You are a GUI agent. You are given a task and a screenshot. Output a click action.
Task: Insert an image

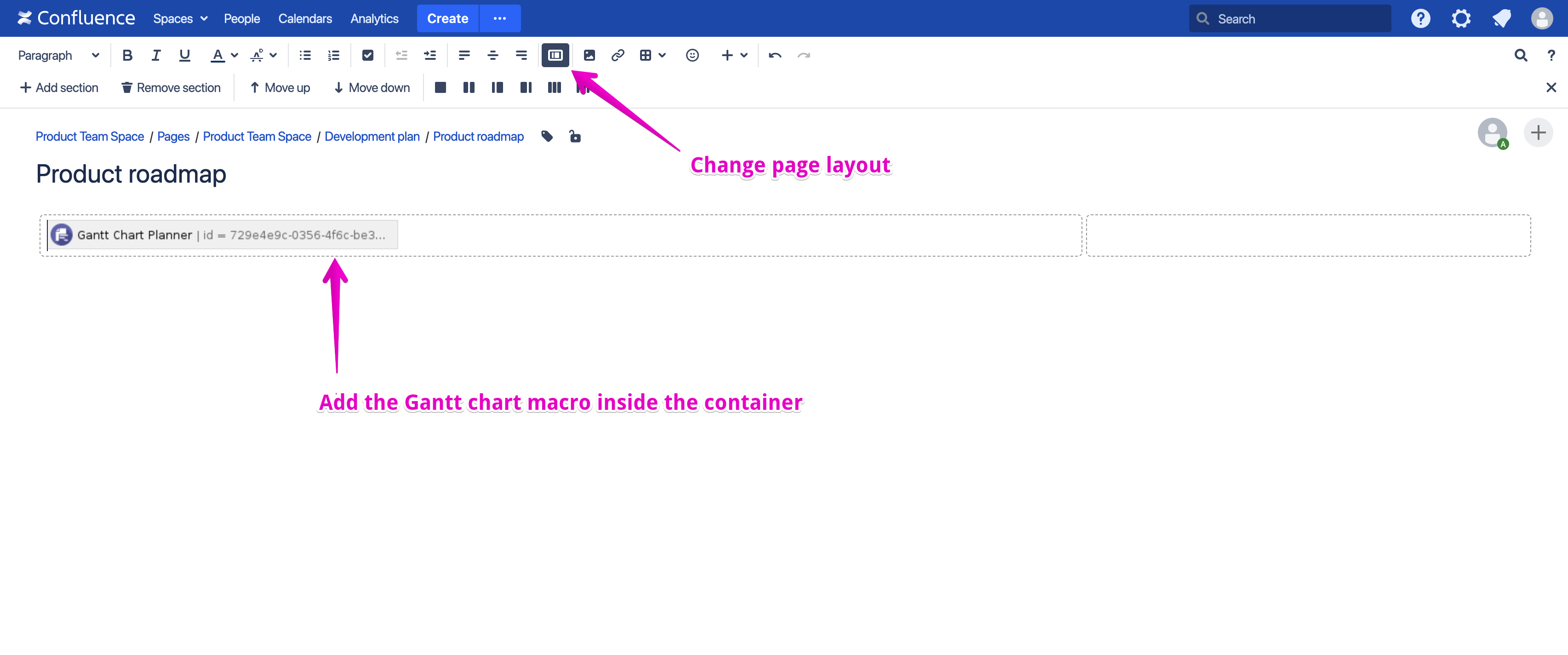pos(589,55)
